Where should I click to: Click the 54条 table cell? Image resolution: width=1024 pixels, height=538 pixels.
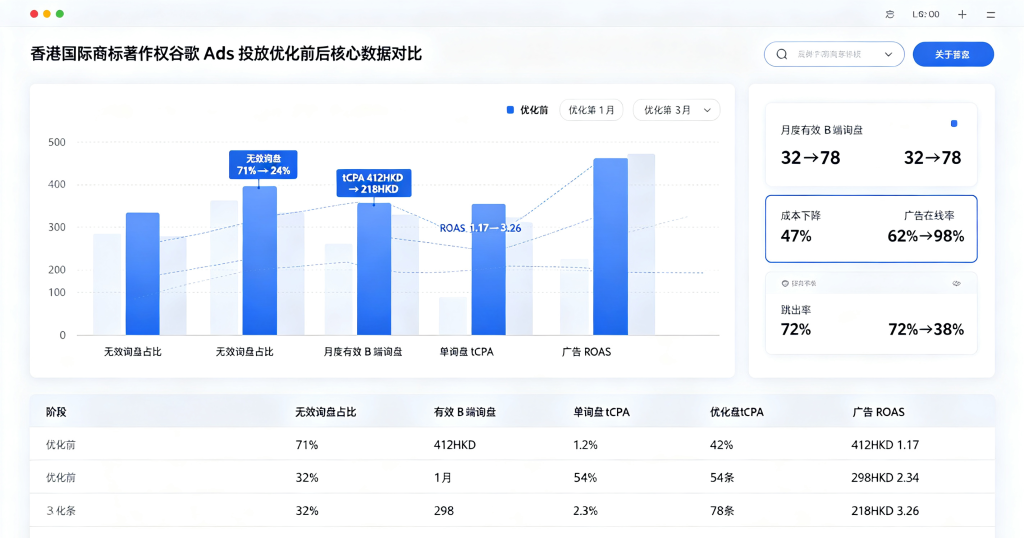722,478
